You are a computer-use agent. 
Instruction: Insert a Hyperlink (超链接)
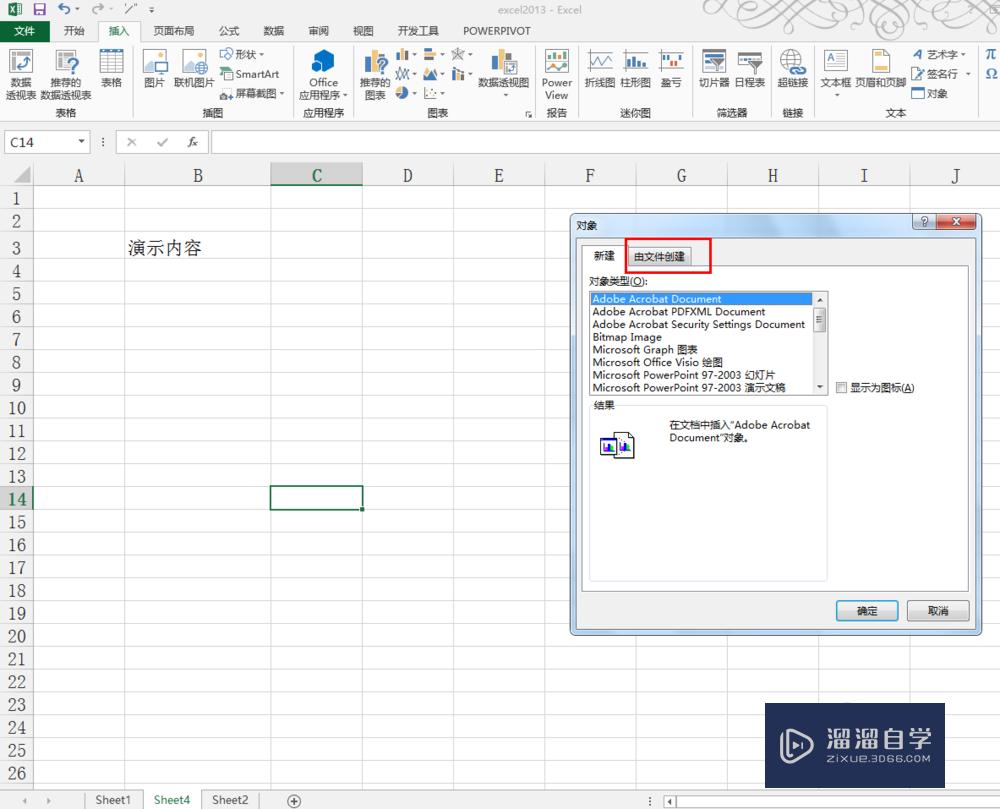coord(793,68)
